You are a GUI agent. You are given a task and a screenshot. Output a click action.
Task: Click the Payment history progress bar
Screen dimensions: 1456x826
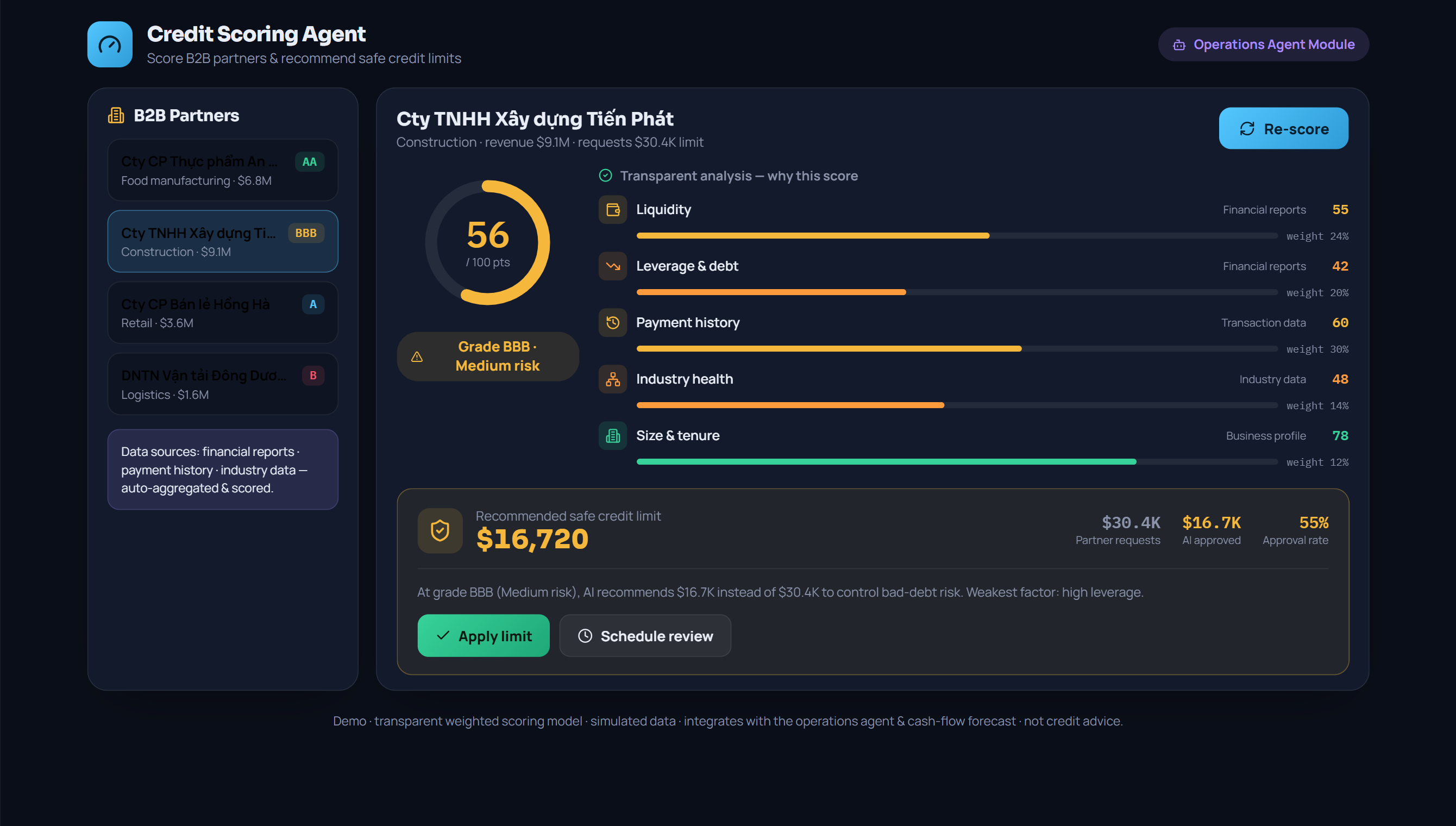pyautogui.click(x=957, y=348)
